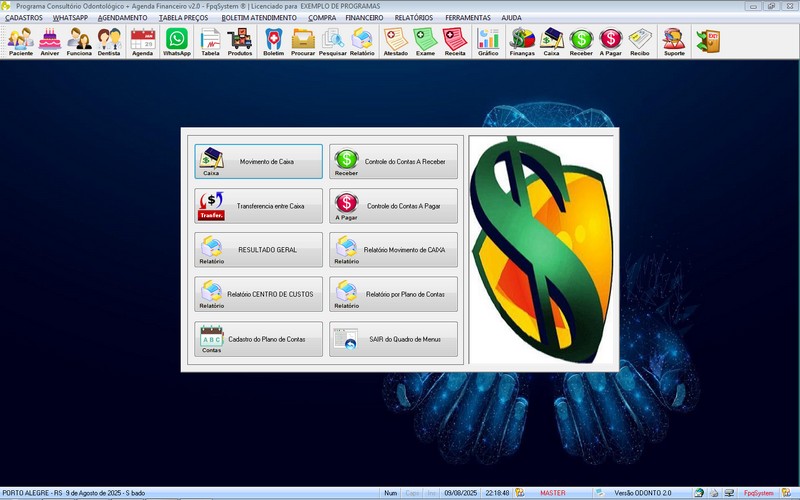800x500 pixels.
Task: Open the Produtos toolbar icon
Action: coord(240,41)
